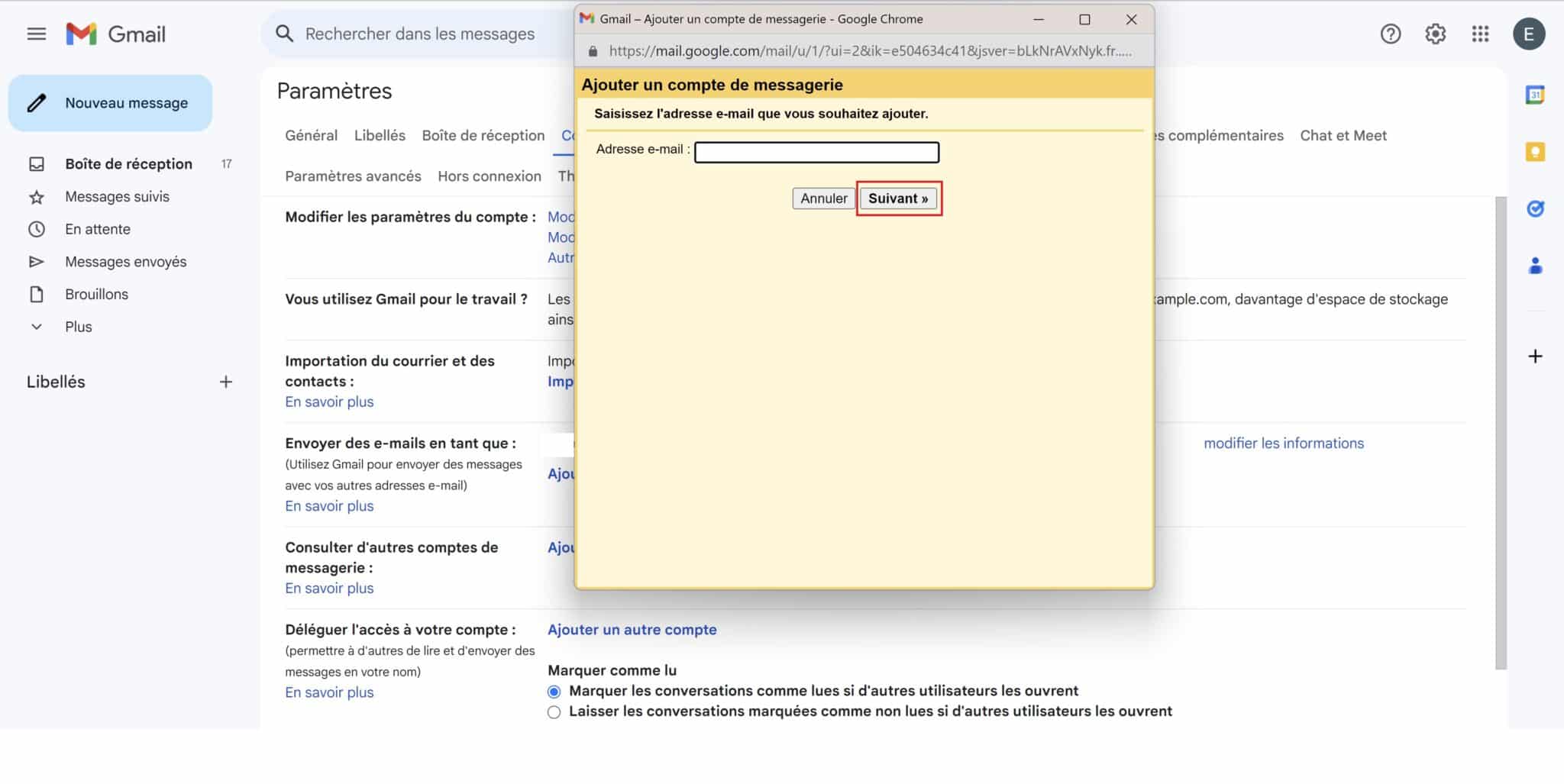Viewport: 1564px width, 784px height.
Task: Click the Adresse e-mail input field
Action: click(816, 152)
